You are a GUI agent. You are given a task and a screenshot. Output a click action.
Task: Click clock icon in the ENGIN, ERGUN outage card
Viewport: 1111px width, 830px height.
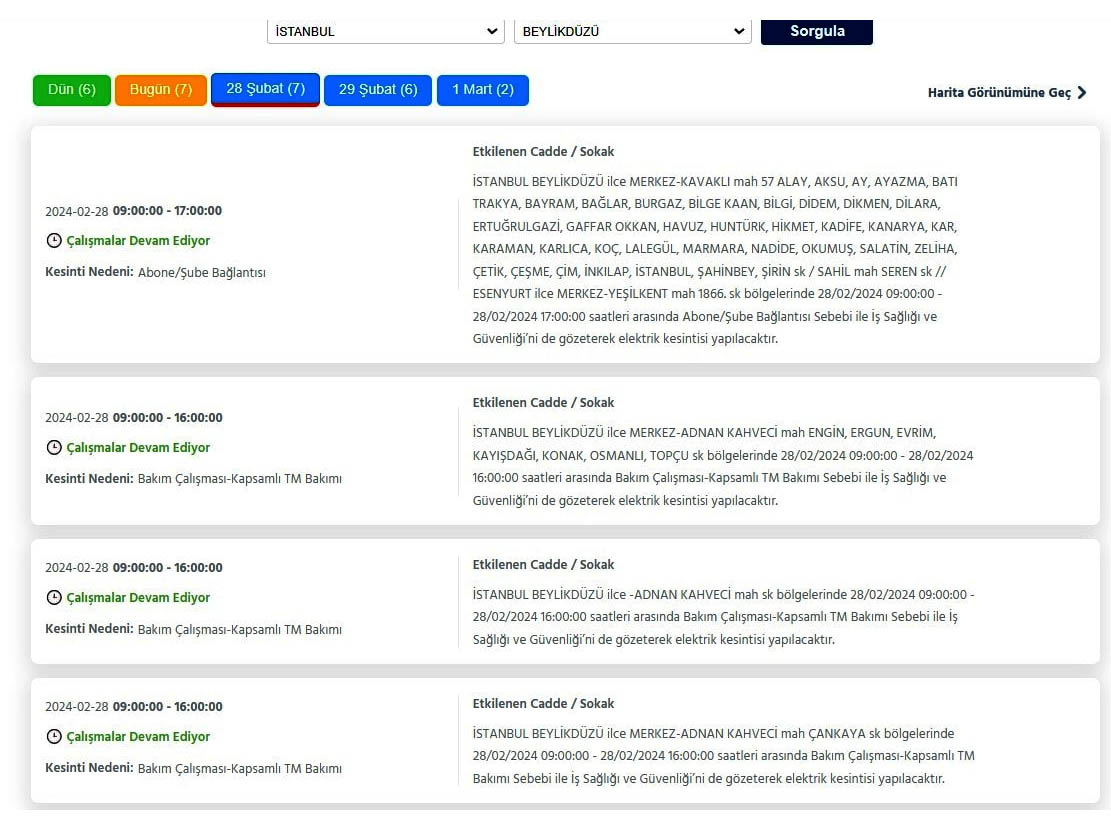(x=54, y=448)
